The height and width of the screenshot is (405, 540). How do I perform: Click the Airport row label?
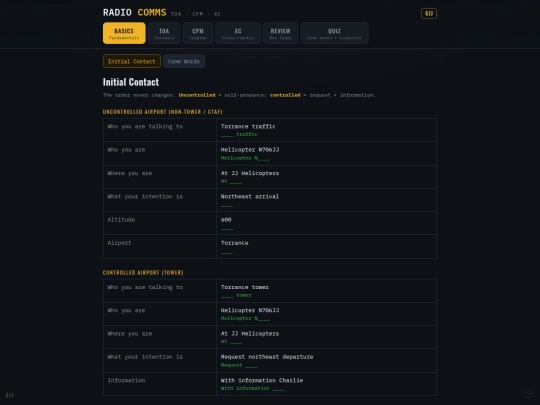coord(119,243)
